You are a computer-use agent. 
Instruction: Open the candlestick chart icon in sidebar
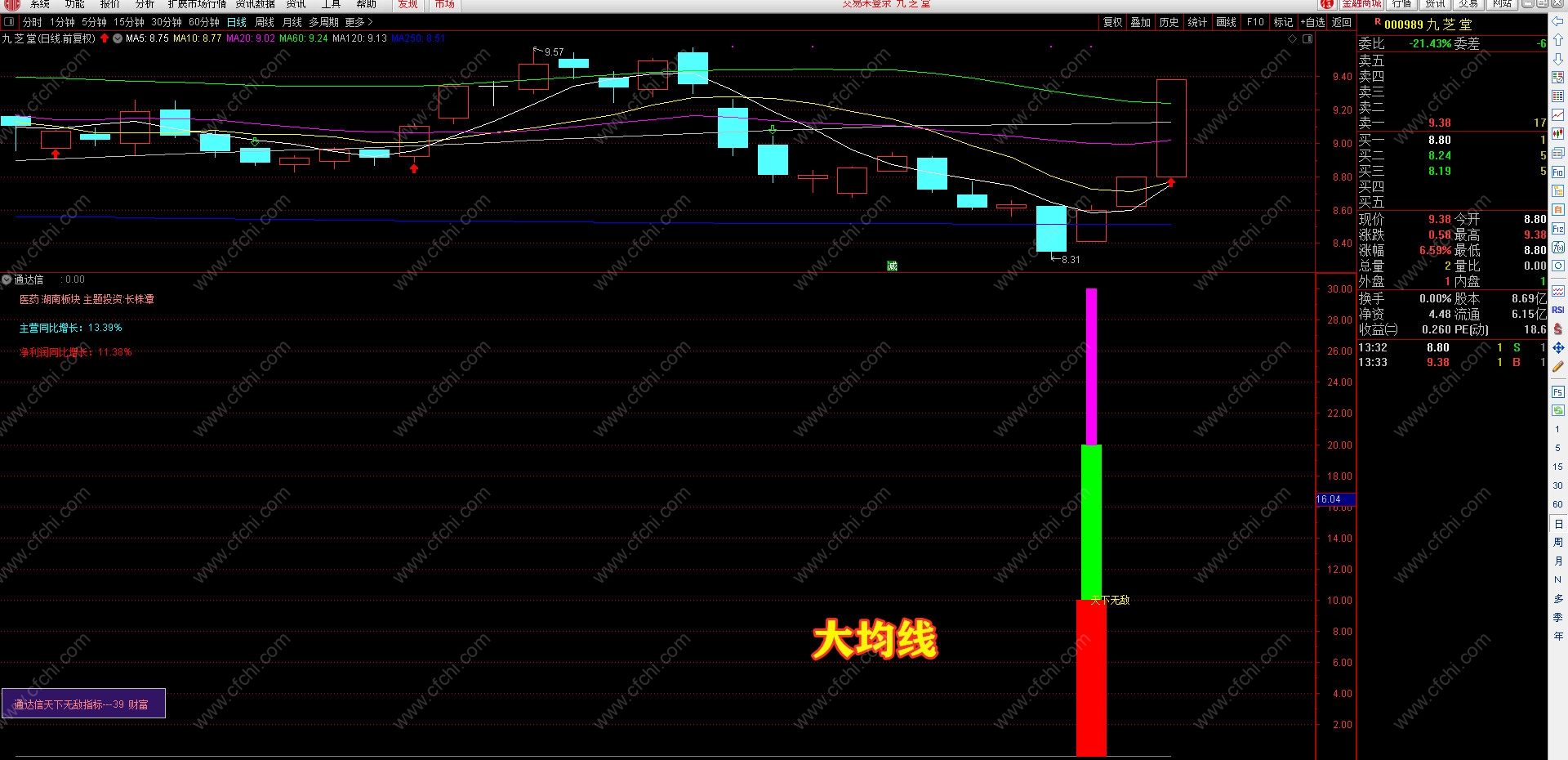[1557, 134]
